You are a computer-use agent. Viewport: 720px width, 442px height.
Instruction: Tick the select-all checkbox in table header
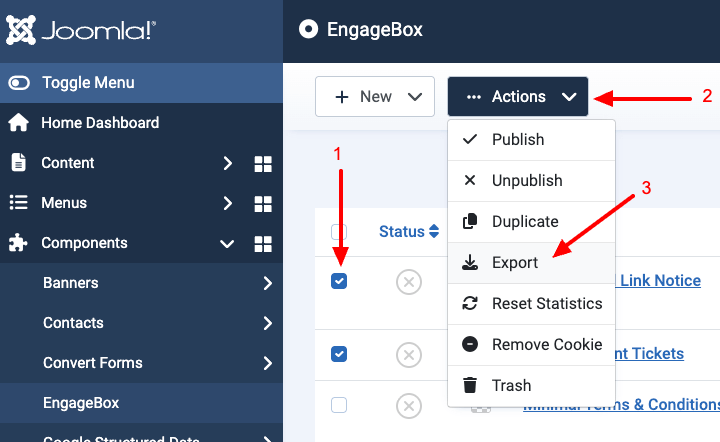(x=339, y=232)
